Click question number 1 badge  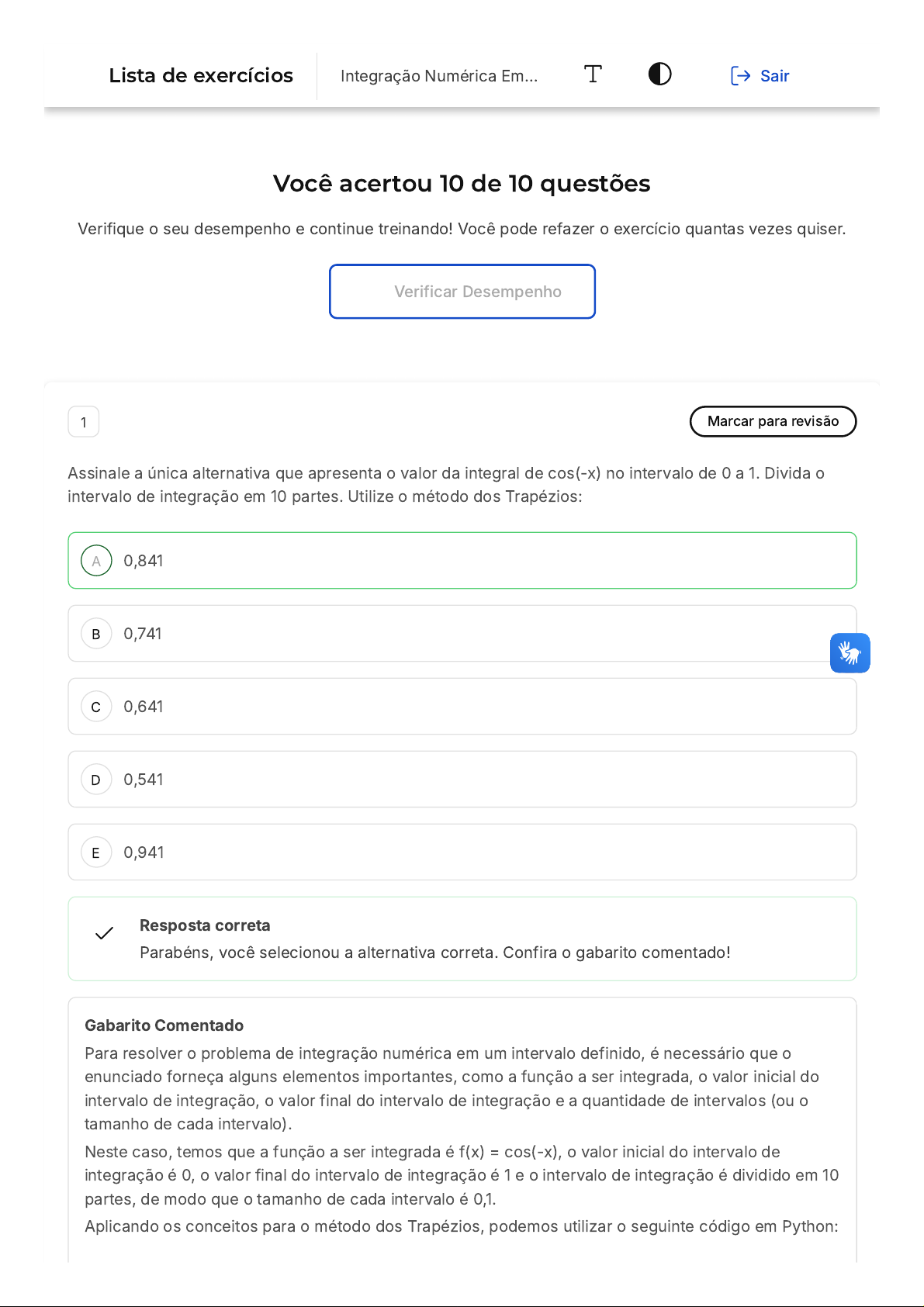tap(84, 422)
